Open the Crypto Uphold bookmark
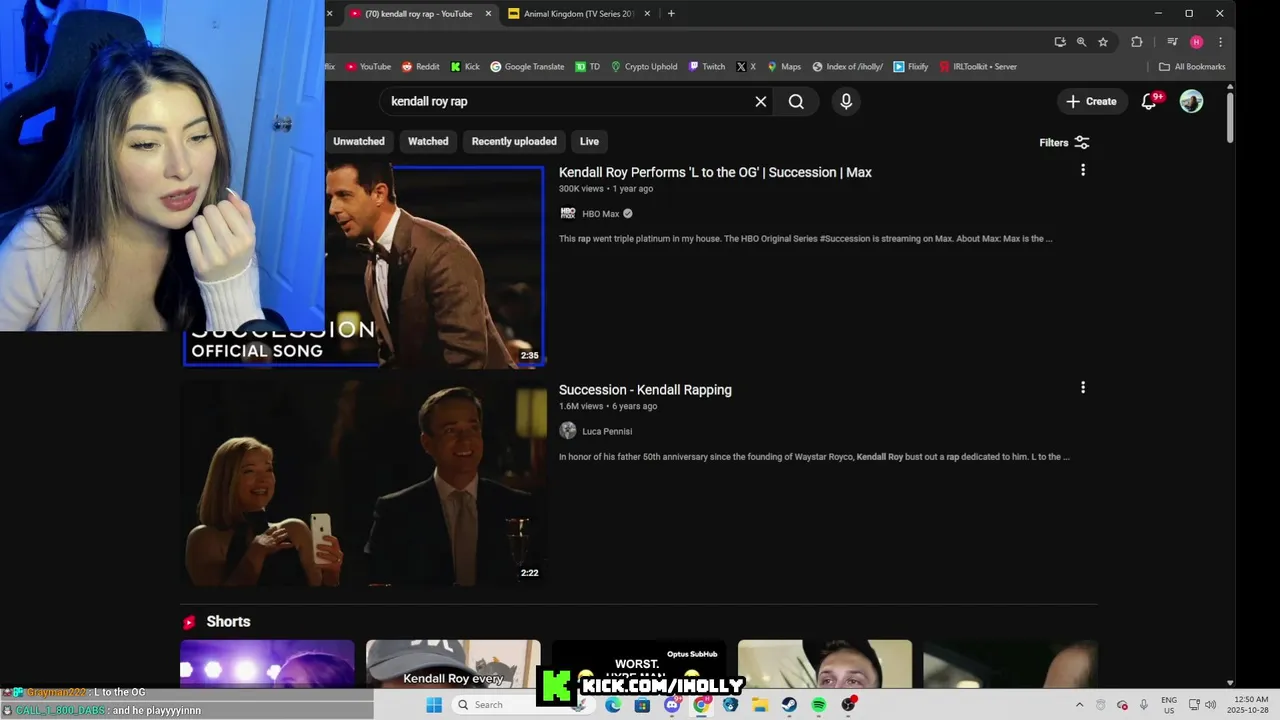Viewport: 1280px width, 720px height. pos(643,67)
